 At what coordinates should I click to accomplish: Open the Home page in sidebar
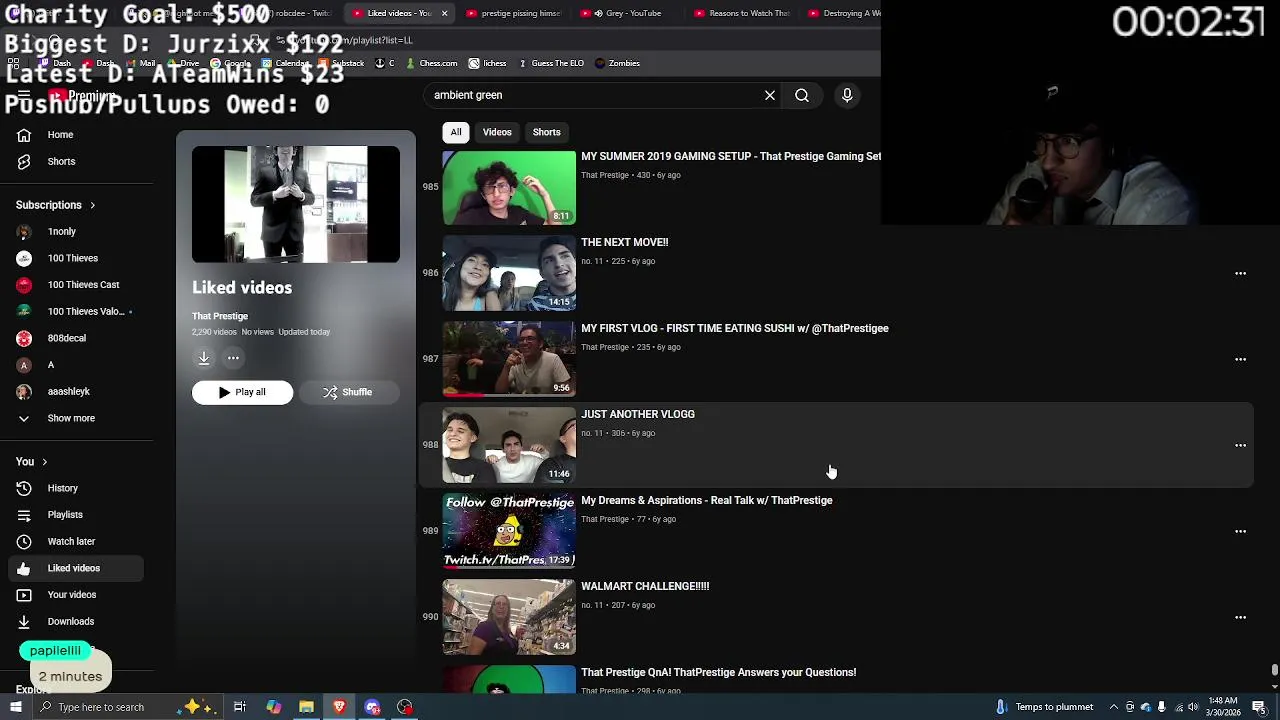[76, 135]
